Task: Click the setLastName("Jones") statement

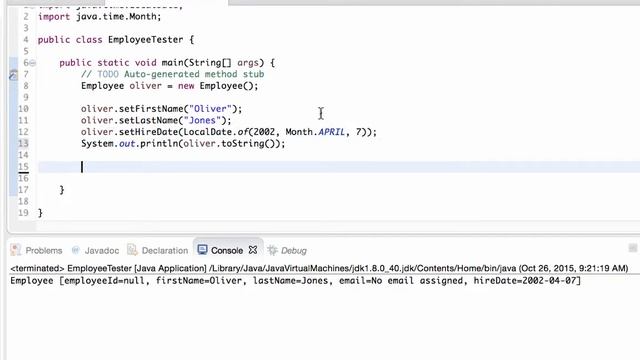Action: click(156, 120)
